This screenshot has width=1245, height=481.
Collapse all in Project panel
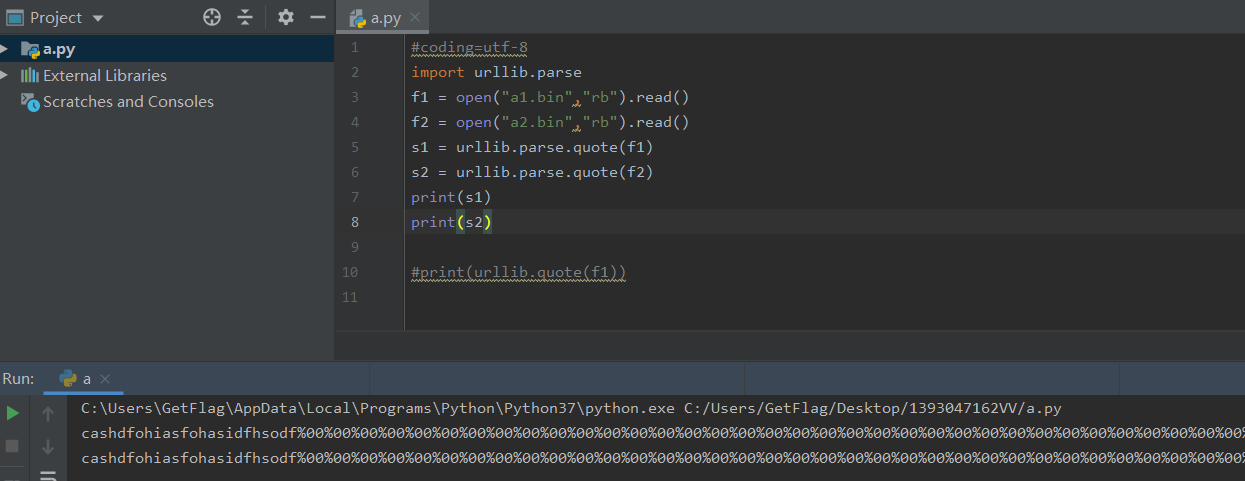[x=245, y=17]
